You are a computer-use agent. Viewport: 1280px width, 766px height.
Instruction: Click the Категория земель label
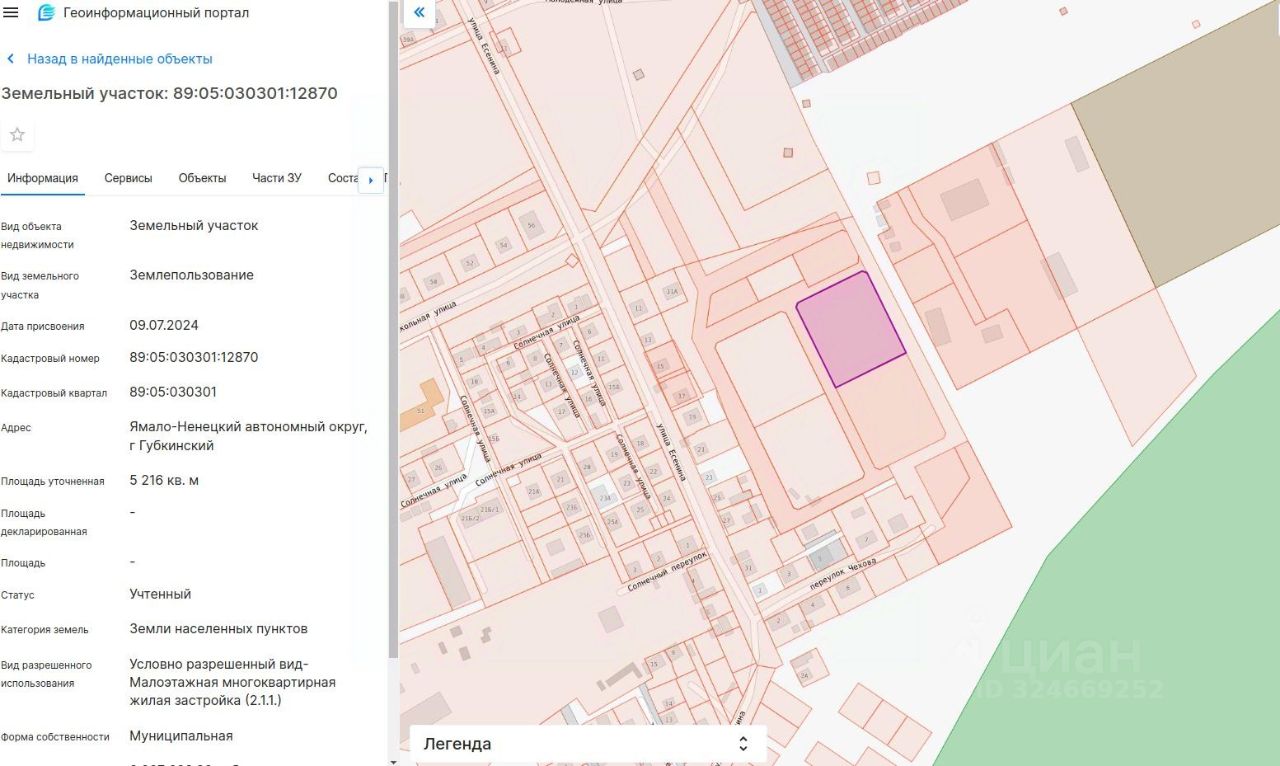pos(45,630)
